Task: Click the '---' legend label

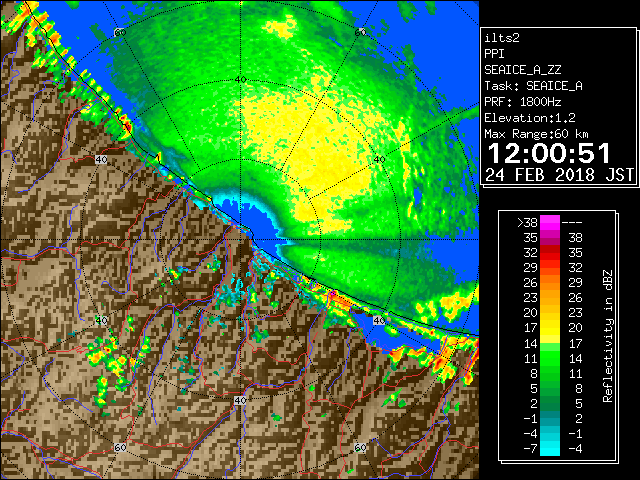Action: pos(572,223)
